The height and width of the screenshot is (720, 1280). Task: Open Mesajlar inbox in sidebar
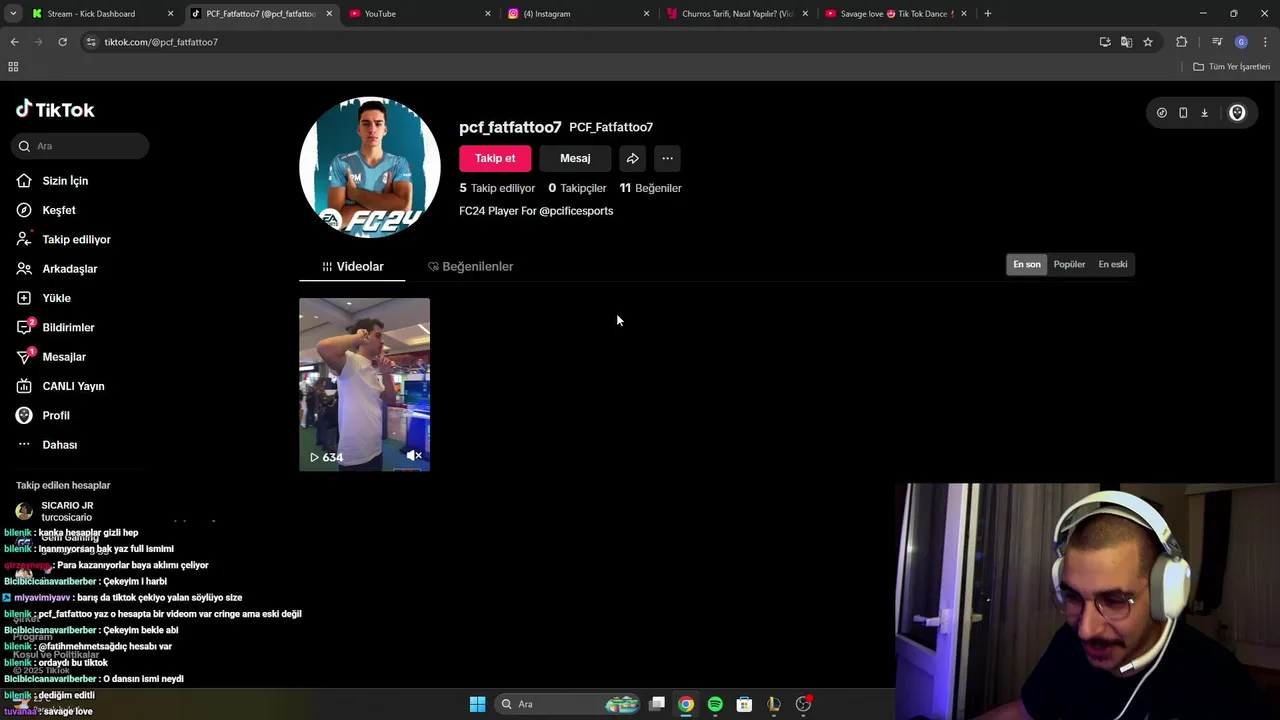click(x=64, y=357)
